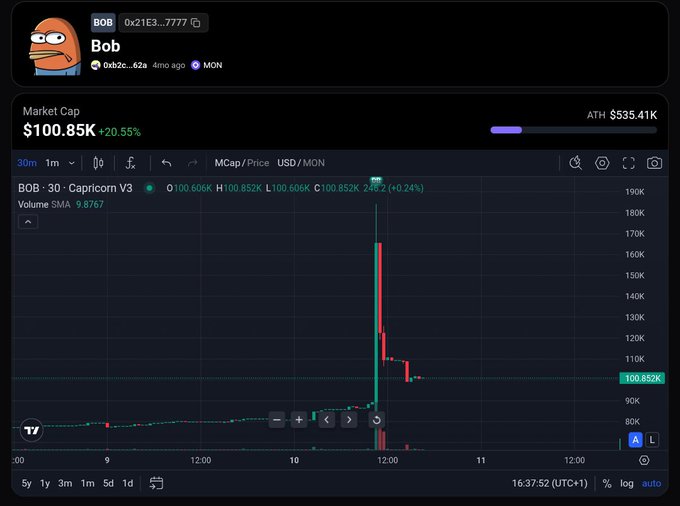680x506 pixels.
Task: Open the candlestick chart type selector
Action: pos(98,163)
